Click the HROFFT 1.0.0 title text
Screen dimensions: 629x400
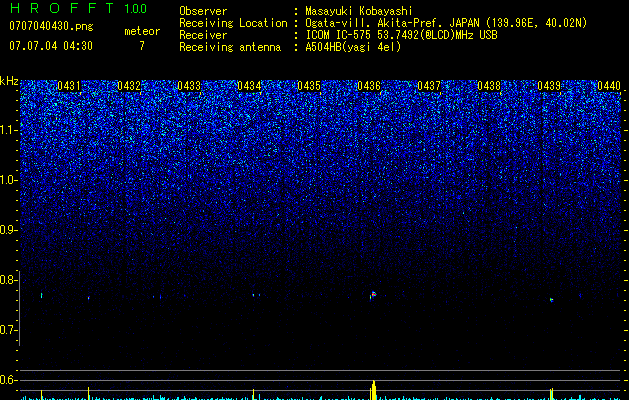pos(78,8)
